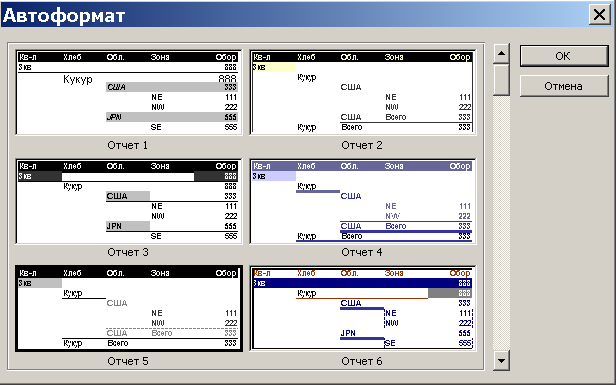Click the Отчет 3 caption label
Viewport: 616px width, 385px height.
(x=128, y=252)
